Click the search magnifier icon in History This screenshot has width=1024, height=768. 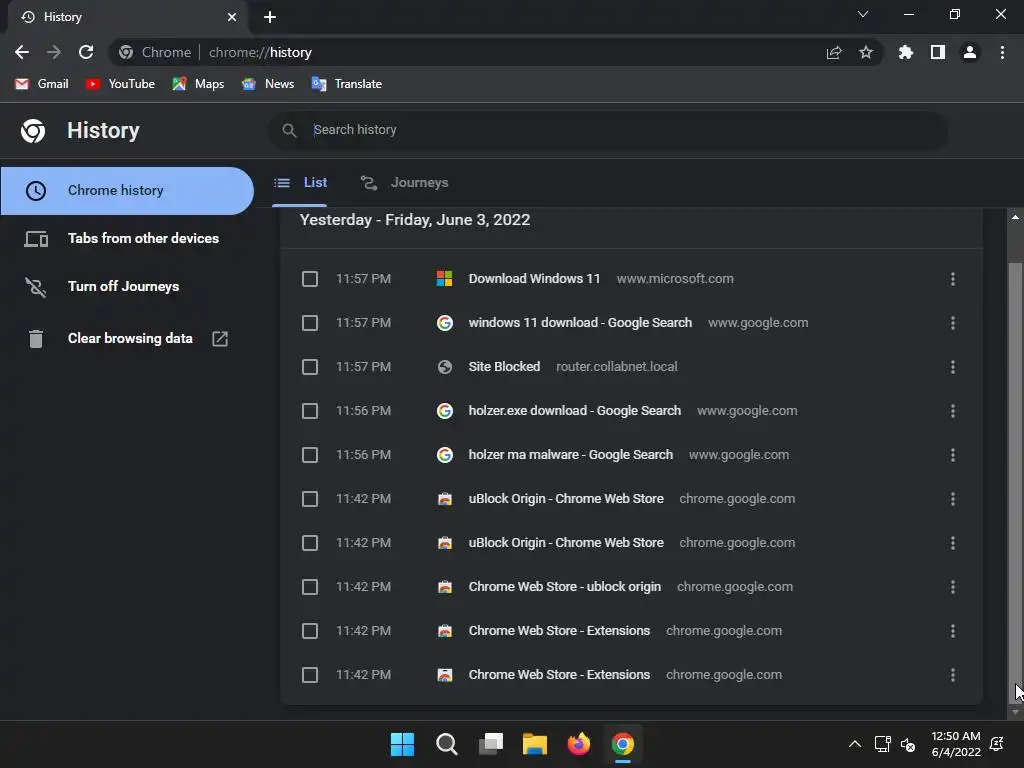[289, 130]
